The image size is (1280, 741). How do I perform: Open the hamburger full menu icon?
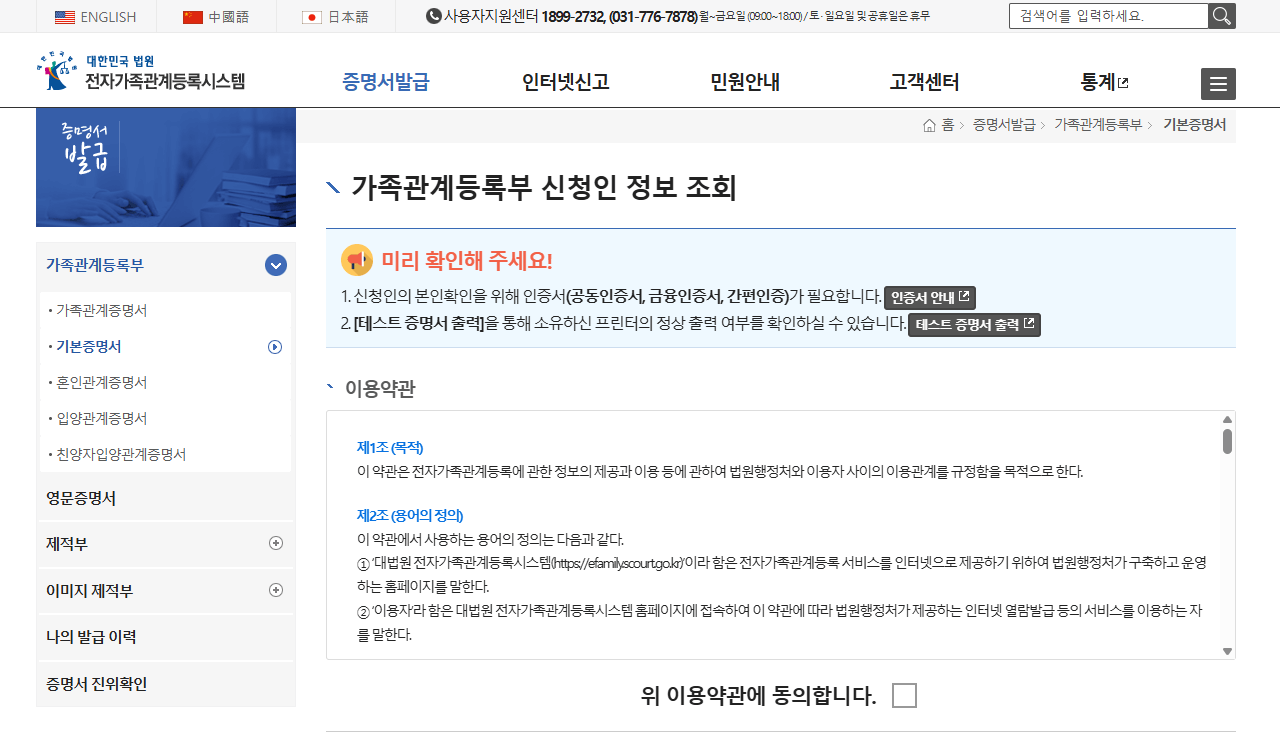pos(1218,84)
